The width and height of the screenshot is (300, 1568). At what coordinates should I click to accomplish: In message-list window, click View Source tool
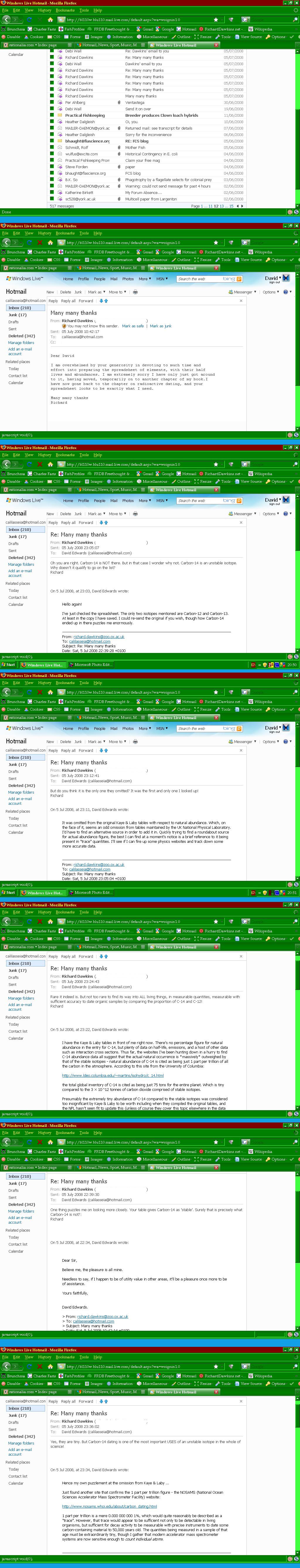click(249, 37)
